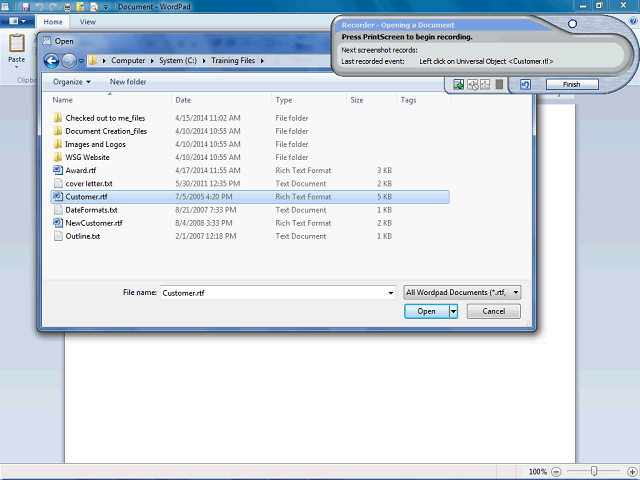Viewport: 640px width, 480px height.
Task: Select Training Files in the breadcrumb
Action: click(233, 60)
